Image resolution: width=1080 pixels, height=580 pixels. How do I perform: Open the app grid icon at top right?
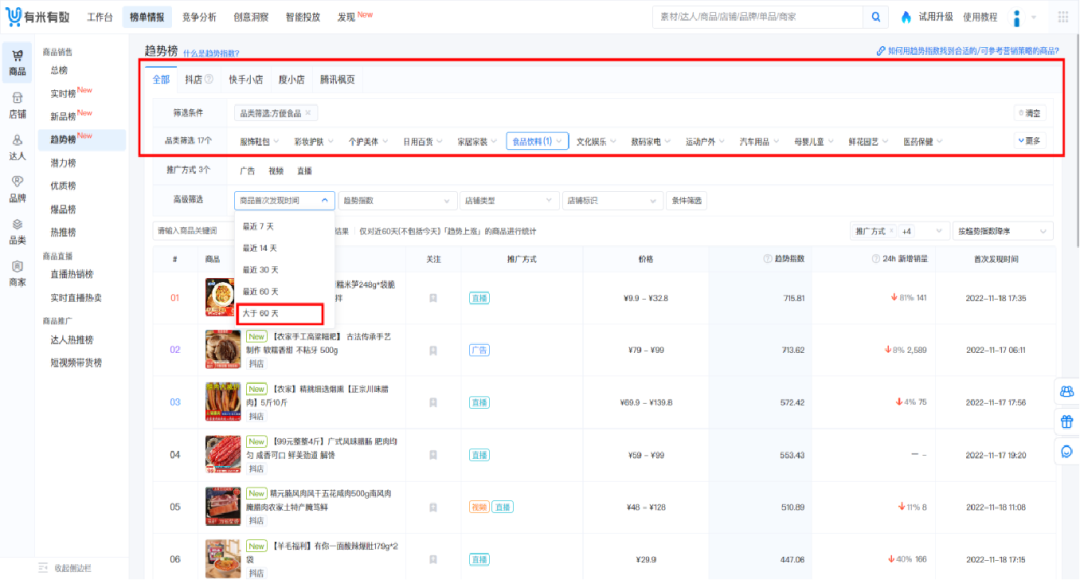[x=1060, y=17]
